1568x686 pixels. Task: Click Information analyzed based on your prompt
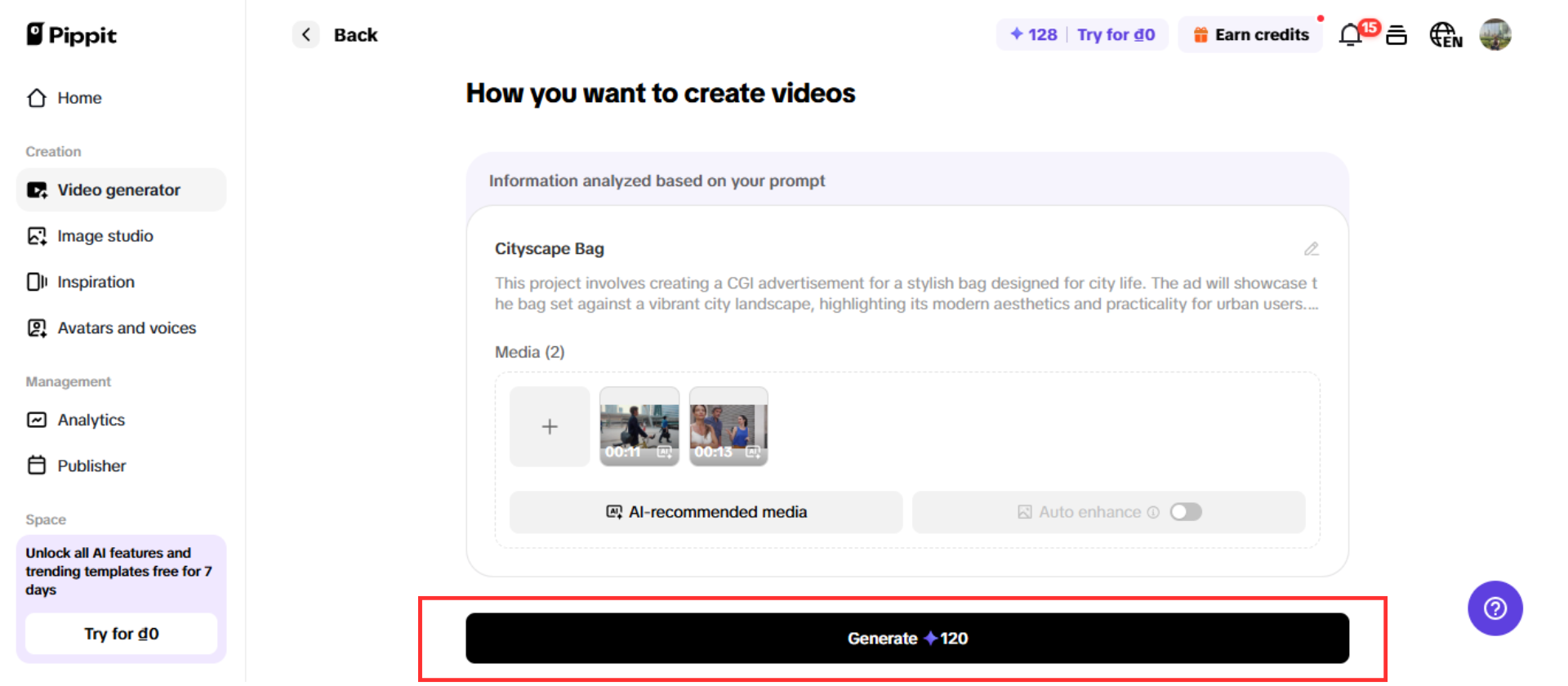pos(657,180)
